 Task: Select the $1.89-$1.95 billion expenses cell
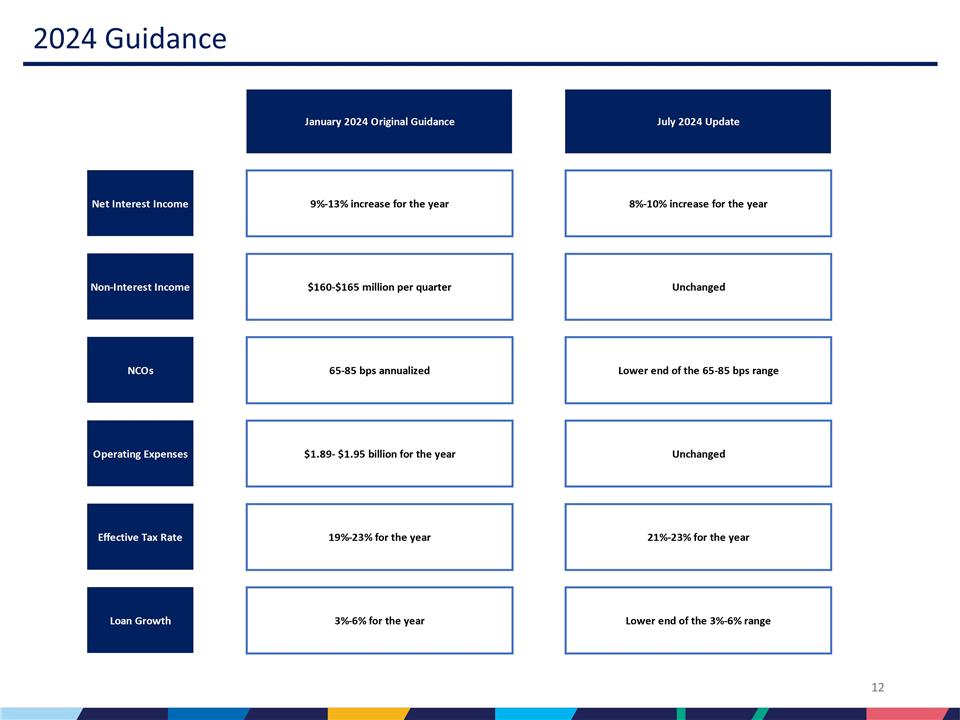pos(379,453)
